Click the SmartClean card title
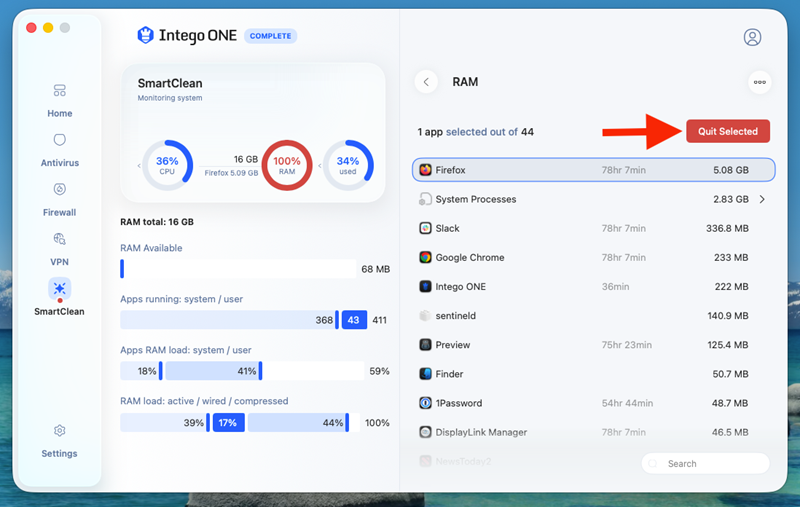Screen dimensions: 800x507 [x=170, y=83]
